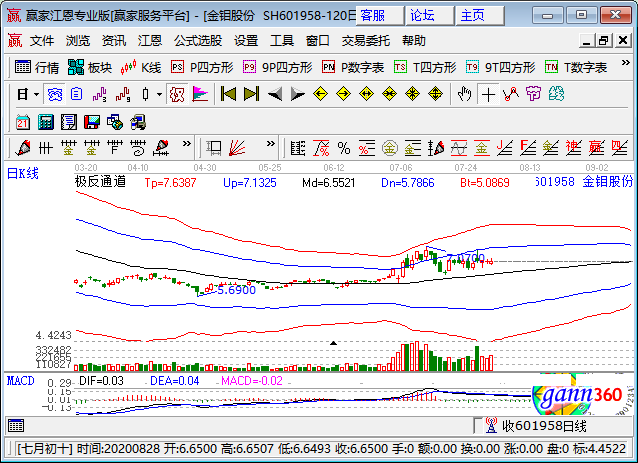
Task: Select the red 9-wave chart icon
Action: point(122,95)
